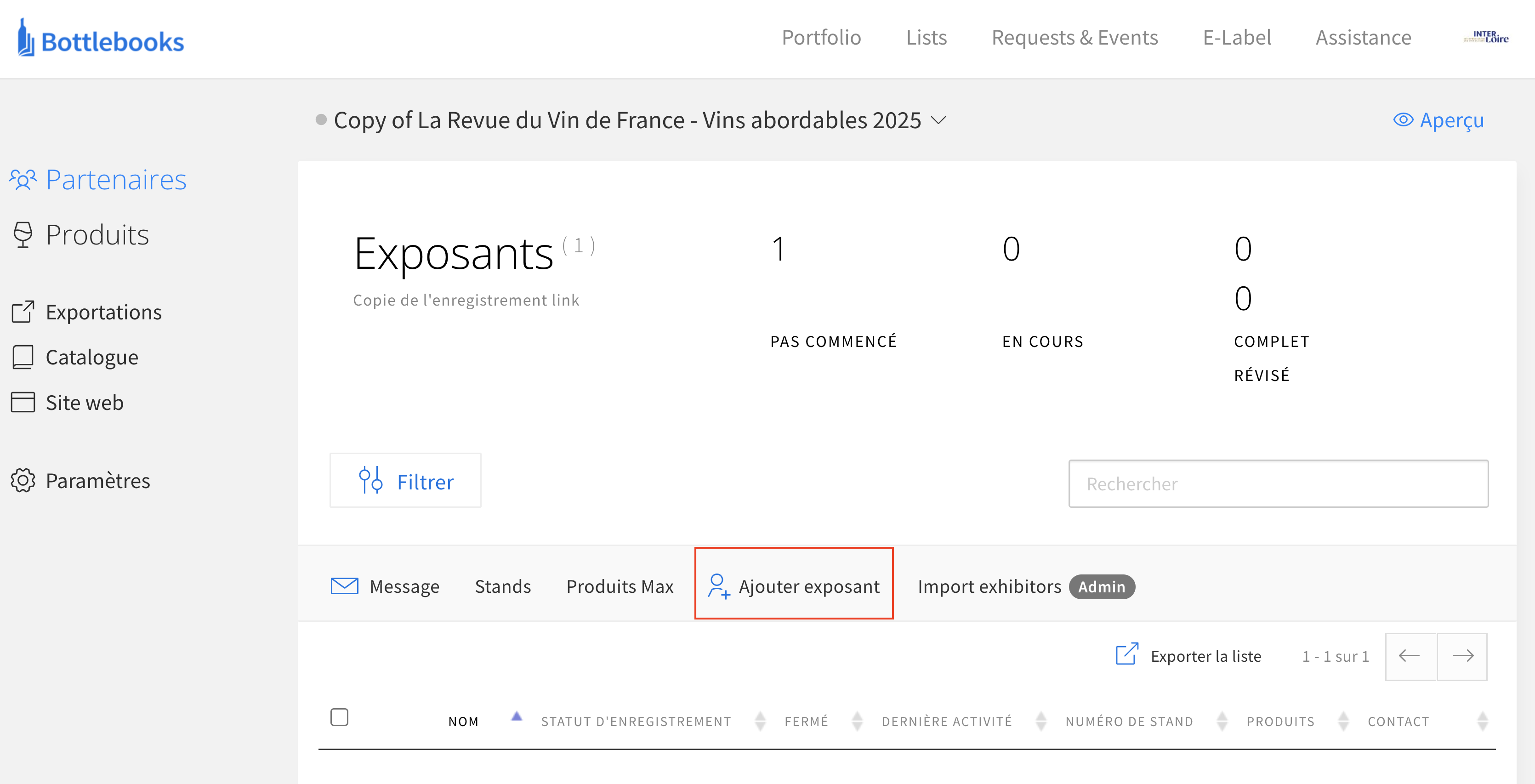
Task: Open Aperçu preview with the eye icon
Action: point(1403,120)
